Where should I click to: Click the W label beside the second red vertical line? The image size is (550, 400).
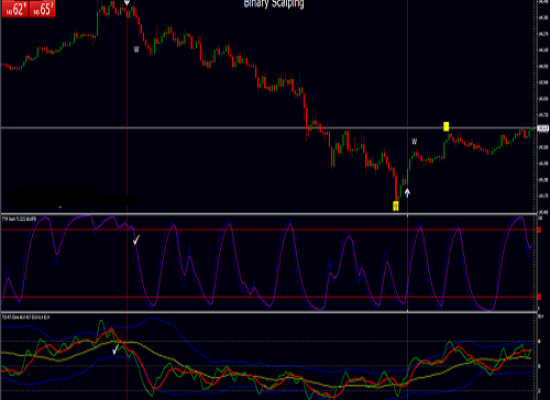tap(414, 142)
